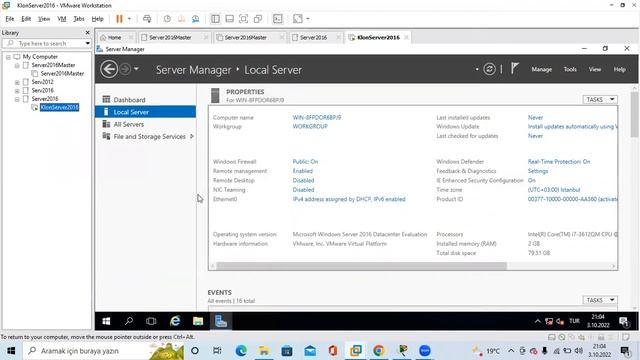
Task: Open the navigation history dropdown beside Forward arrow
Action: (136, 69)
